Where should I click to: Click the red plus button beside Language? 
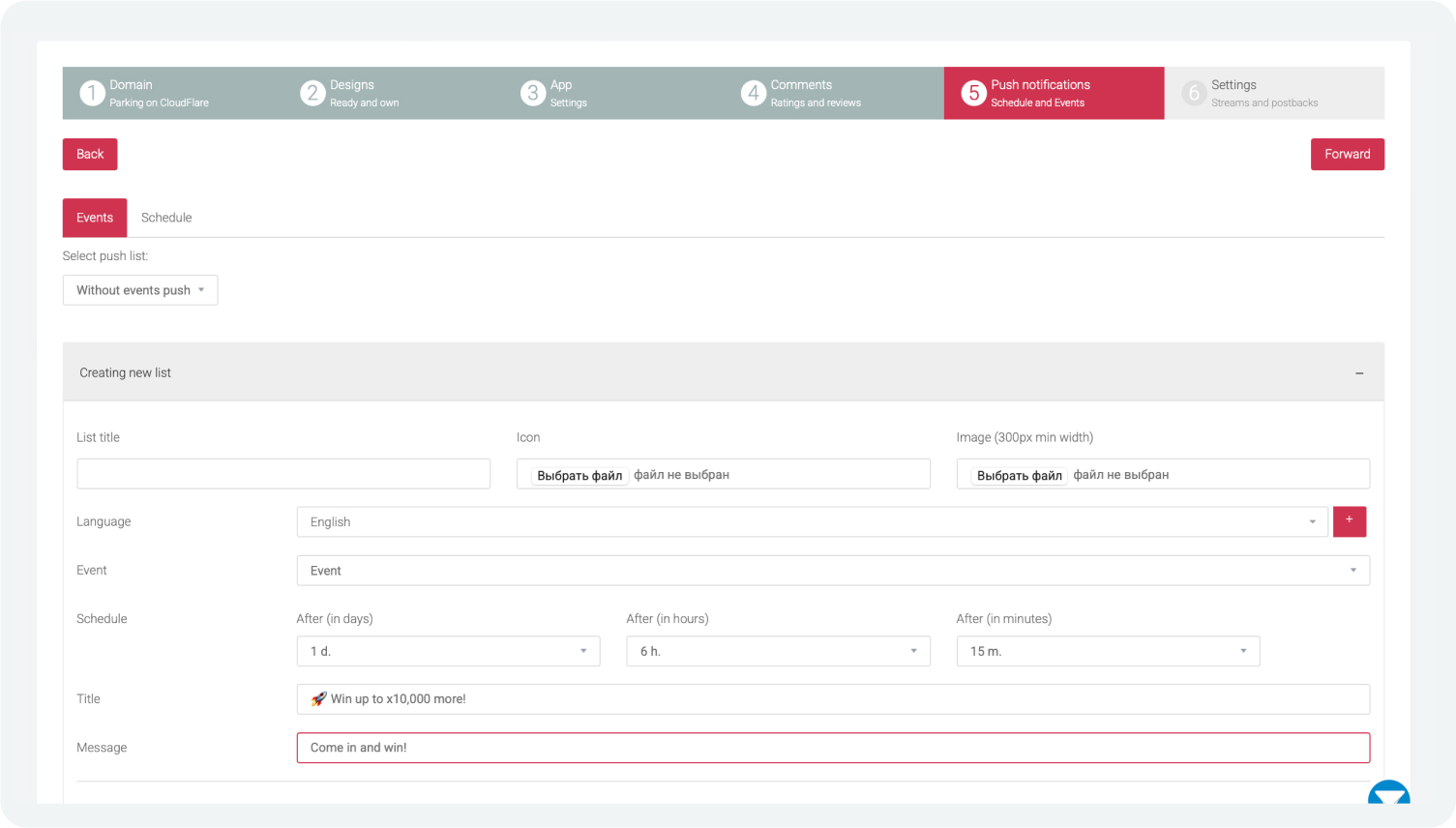coord(1349,521)
